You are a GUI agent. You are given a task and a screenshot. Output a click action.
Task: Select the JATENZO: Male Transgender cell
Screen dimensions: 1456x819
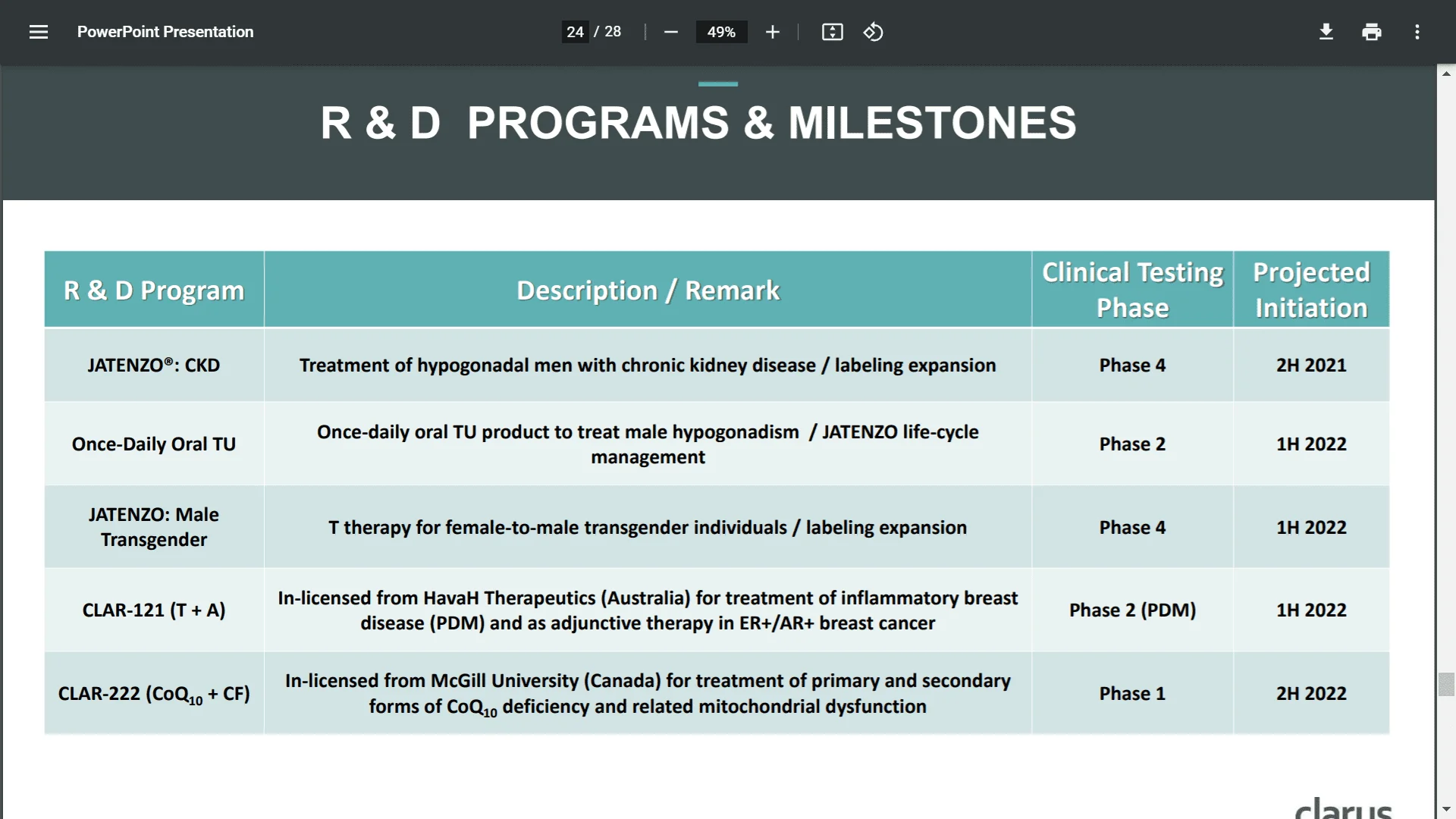pos(154,527)
